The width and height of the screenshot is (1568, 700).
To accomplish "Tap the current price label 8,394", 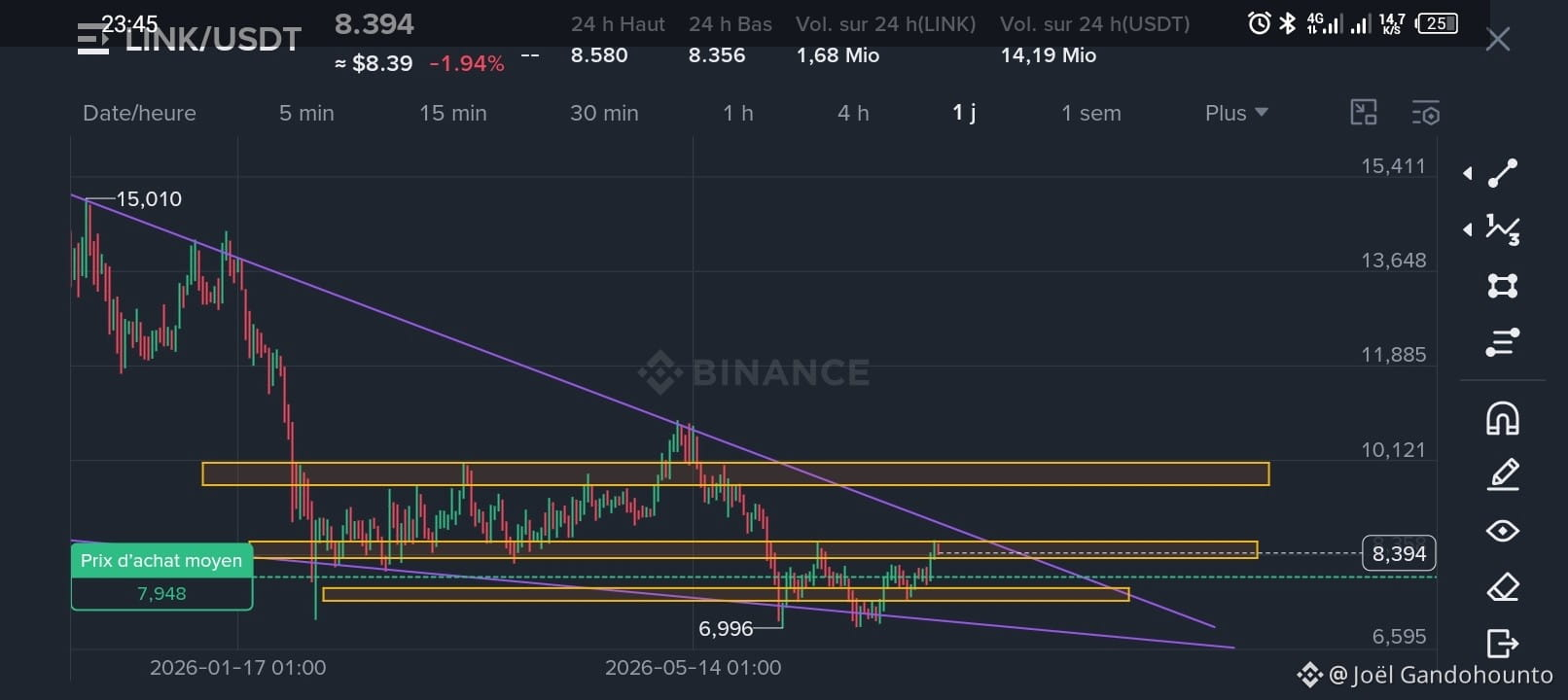I will (1399, 553).
